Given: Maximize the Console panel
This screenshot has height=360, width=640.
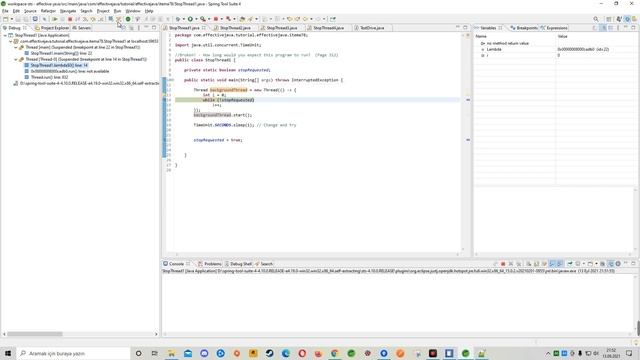Looking at the screenshot, I should (x=633, y=264).
